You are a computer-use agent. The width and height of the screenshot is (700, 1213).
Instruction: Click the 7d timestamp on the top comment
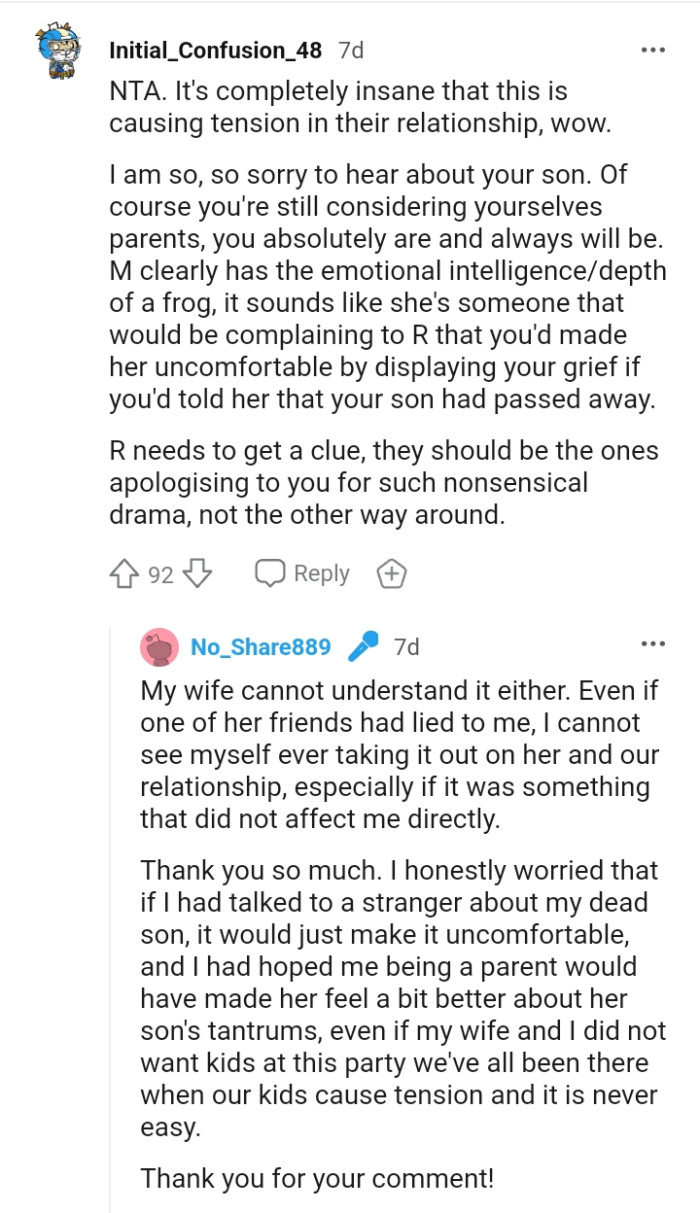click(351, 47)
